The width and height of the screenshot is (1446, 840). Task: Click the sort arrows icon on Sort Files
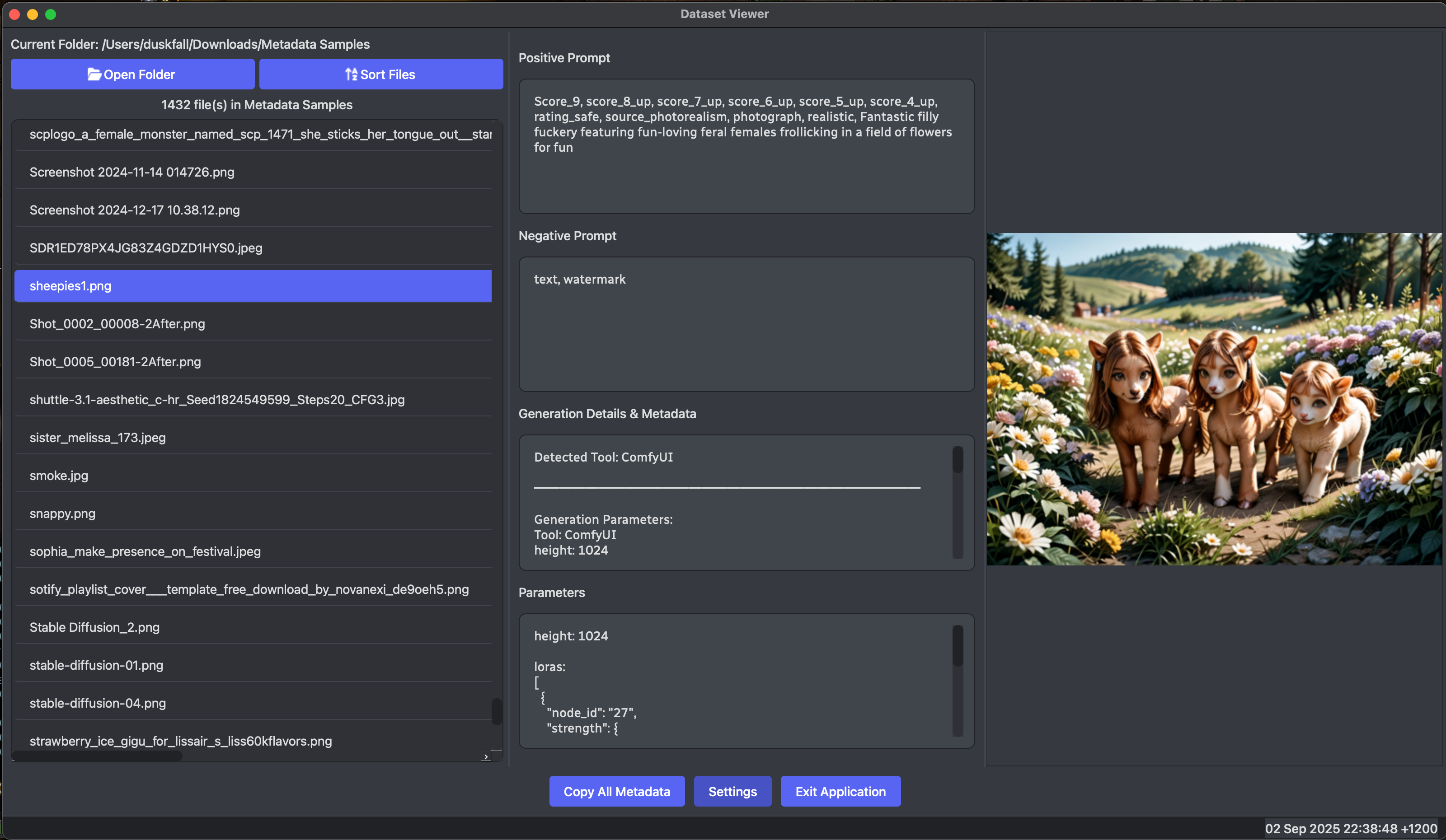pos(351,75)
